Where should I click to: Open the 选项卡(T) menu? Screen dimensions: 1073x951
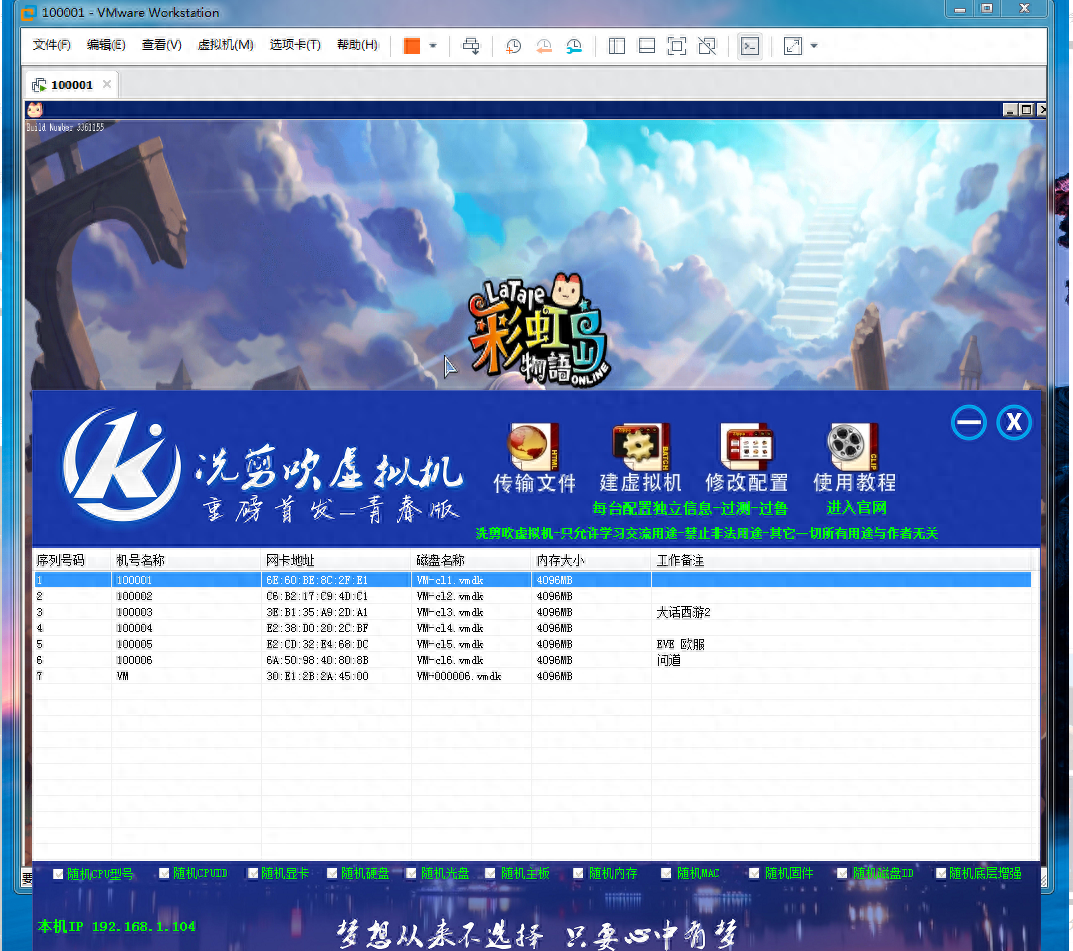(x=295, y=45)
